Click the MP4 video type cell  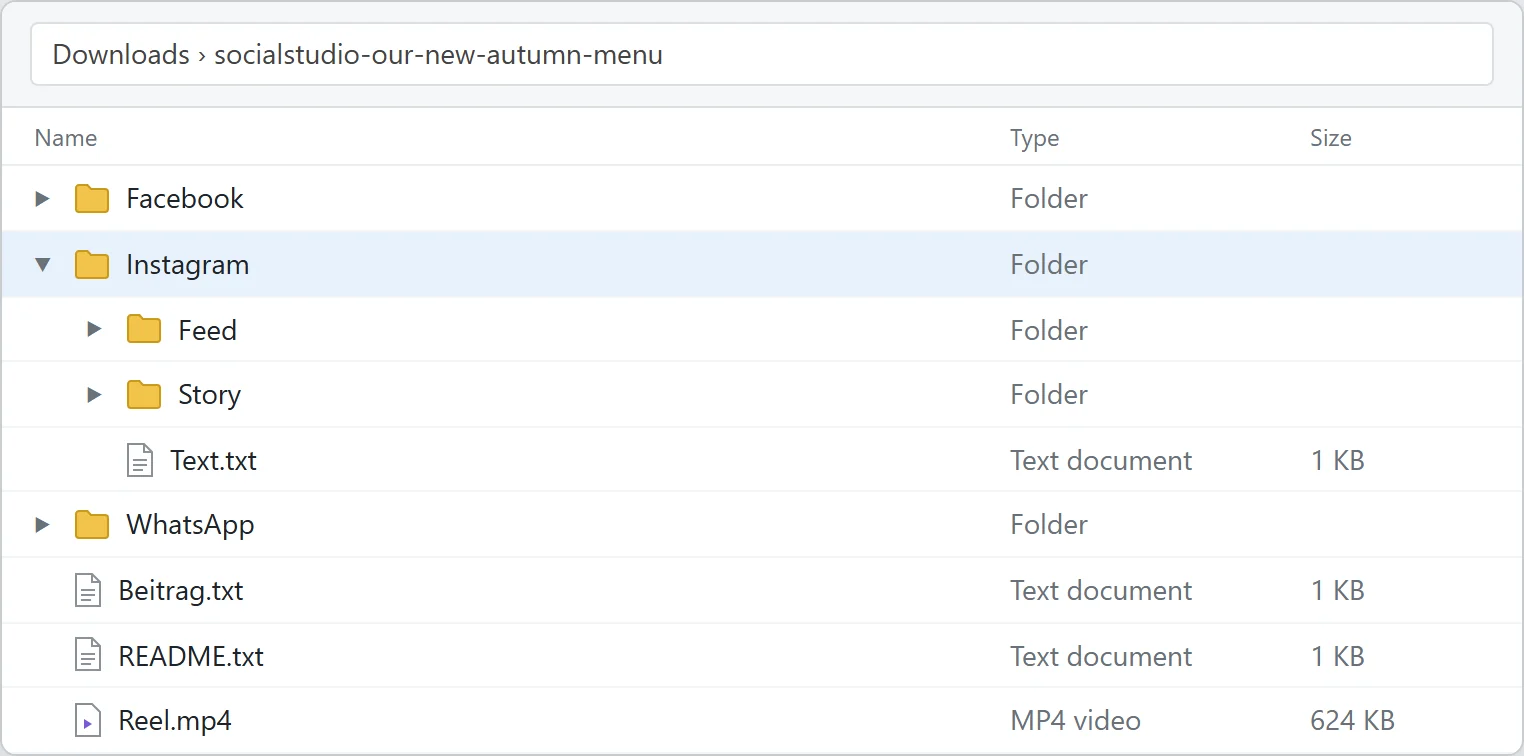1075,720
